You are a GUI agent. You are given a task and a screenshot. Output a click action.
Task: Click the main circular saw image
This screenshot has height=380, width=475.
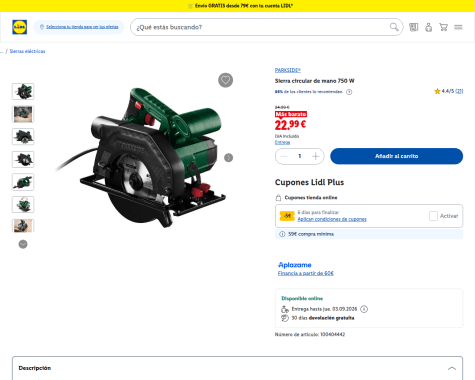click(142, 157)
